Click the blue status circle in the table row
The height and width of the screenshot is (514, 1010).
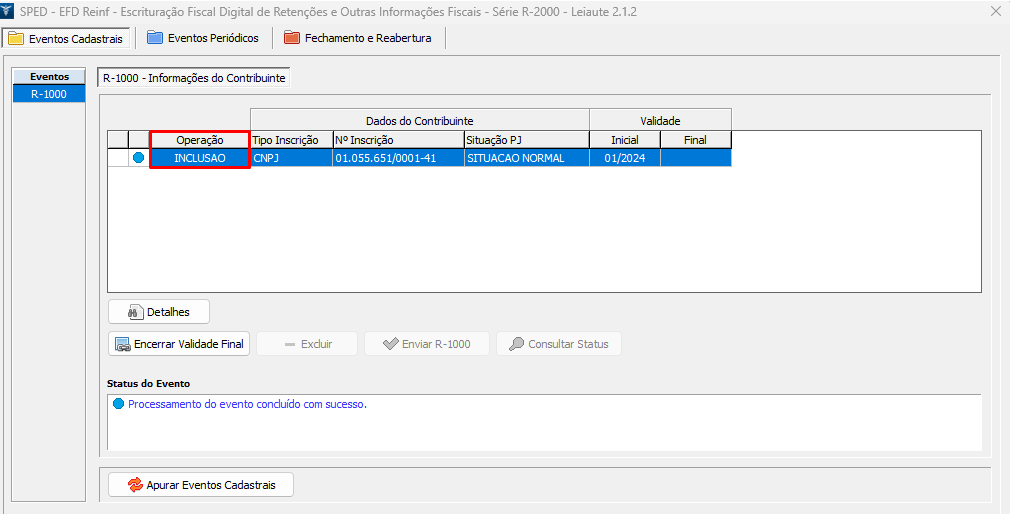click(x=138, y=158)
